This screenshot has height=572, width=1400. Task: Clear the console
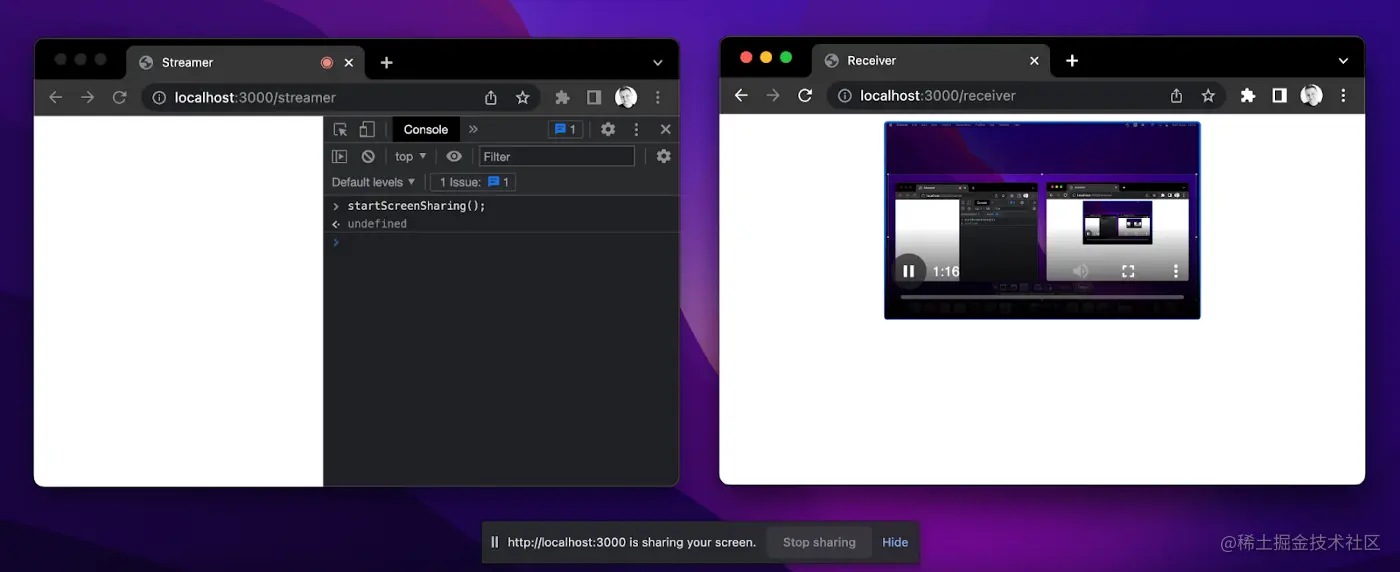point(368,156)
